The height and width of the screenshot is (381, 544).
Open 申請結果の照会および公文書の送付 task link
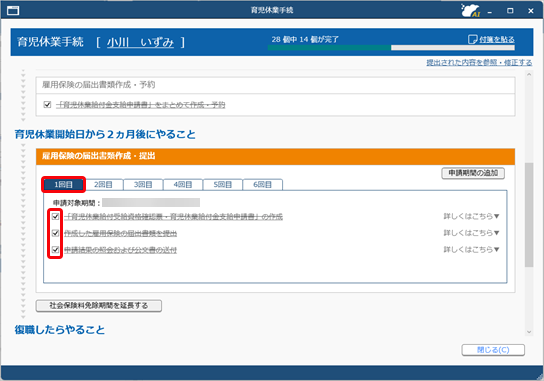(x=120, y=250)
